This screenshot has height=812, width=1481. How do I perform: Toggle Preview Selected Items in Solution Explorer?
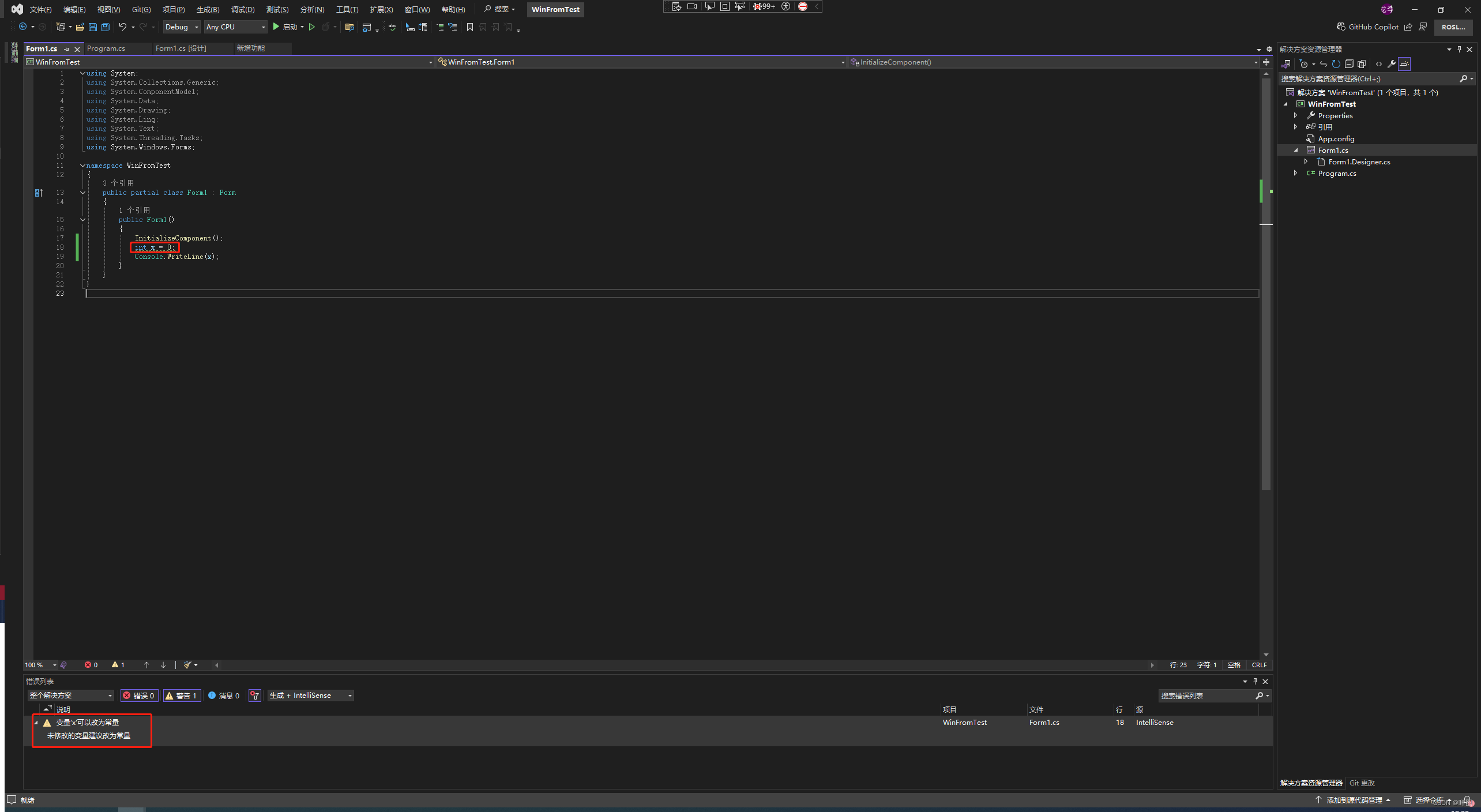[1404, 64]
